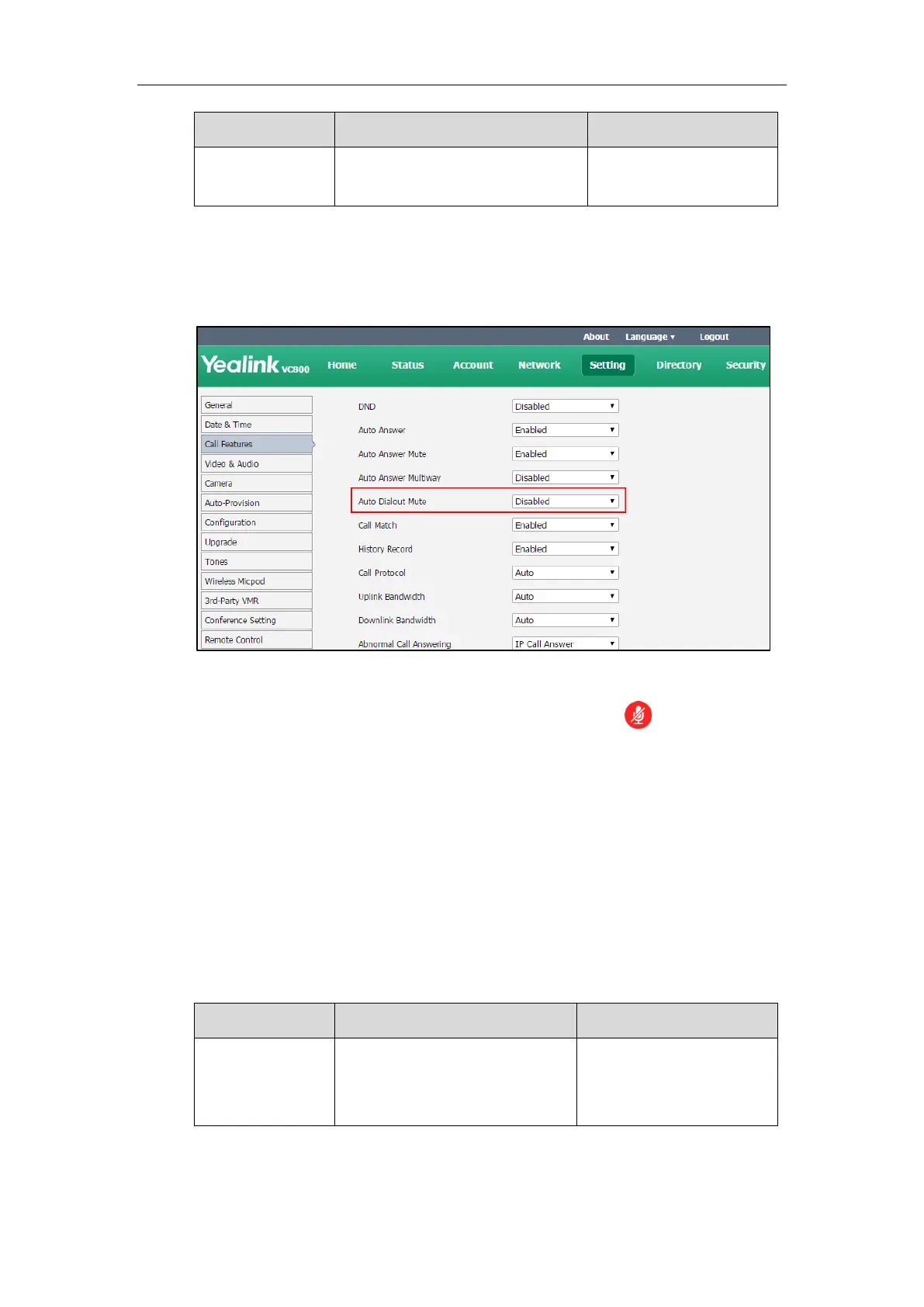Click the Uplink Bandwidth label
924x1307 pixels.
click(x=392, y=597)
